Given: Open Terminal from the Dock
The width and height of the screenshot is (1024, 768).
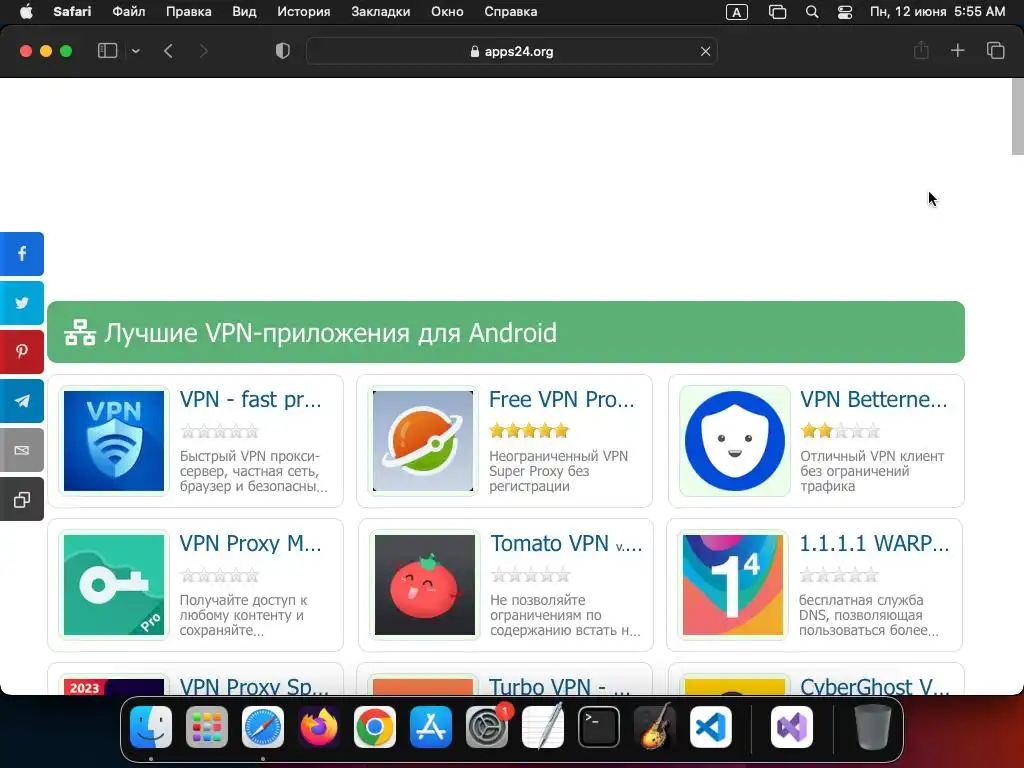Looking at the screenshot, I should [x=599, y=727].
